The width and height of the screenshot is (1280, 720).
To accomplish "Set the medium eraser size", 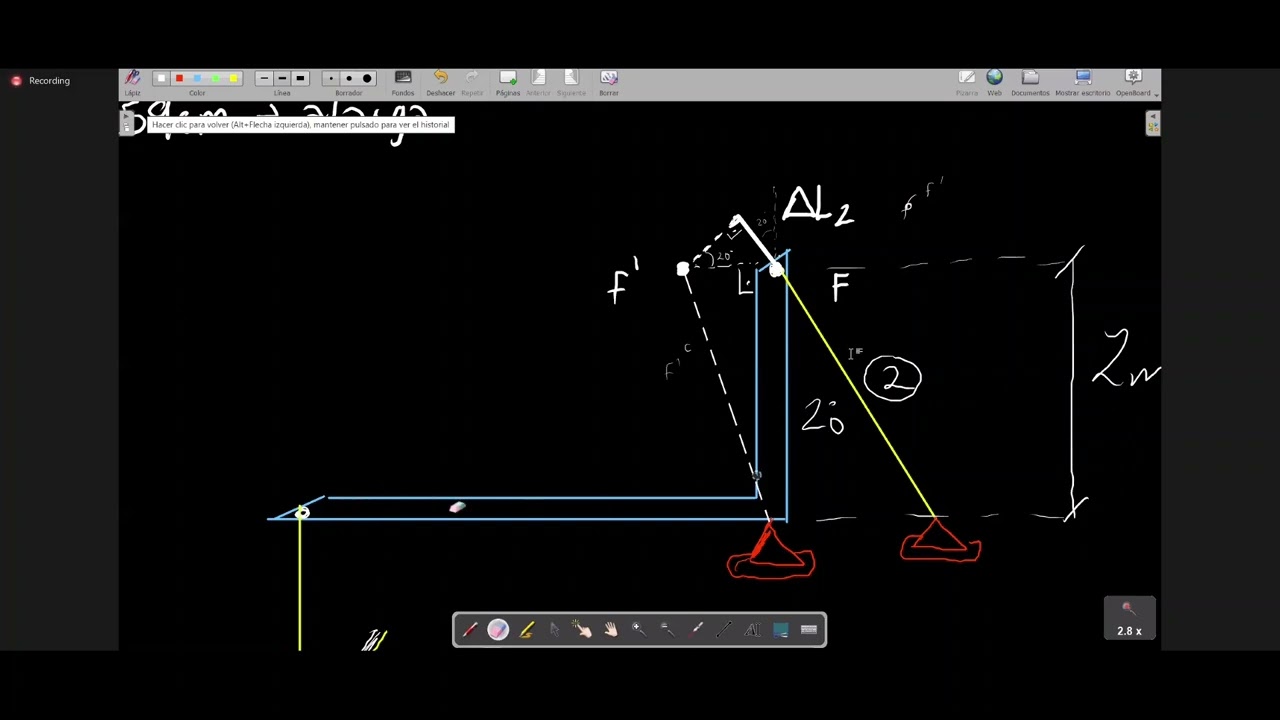I will click(x=349, y=78).
